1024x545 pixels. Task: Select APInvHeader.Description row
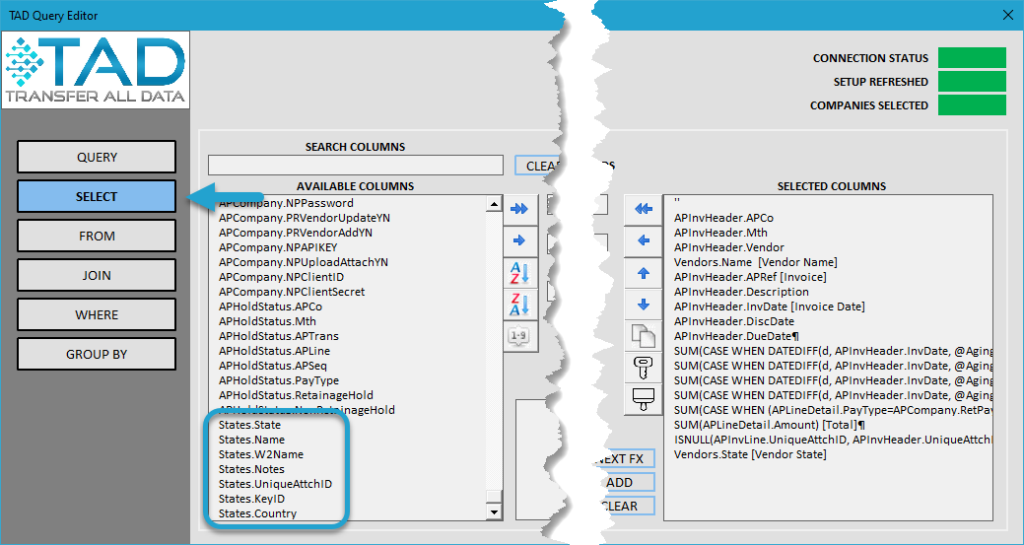741,292
